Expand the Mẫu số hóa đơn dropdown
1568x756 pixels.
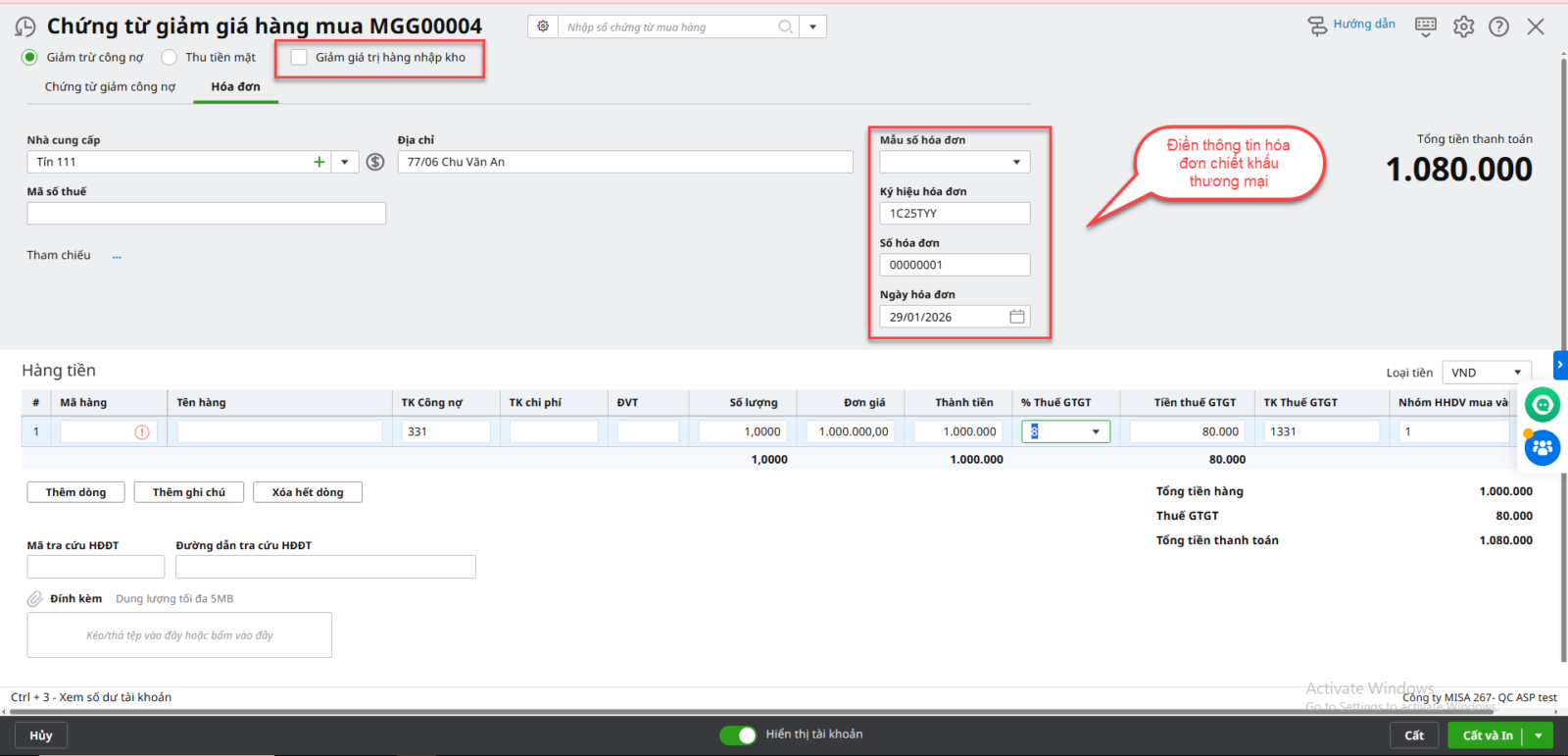1016,162
